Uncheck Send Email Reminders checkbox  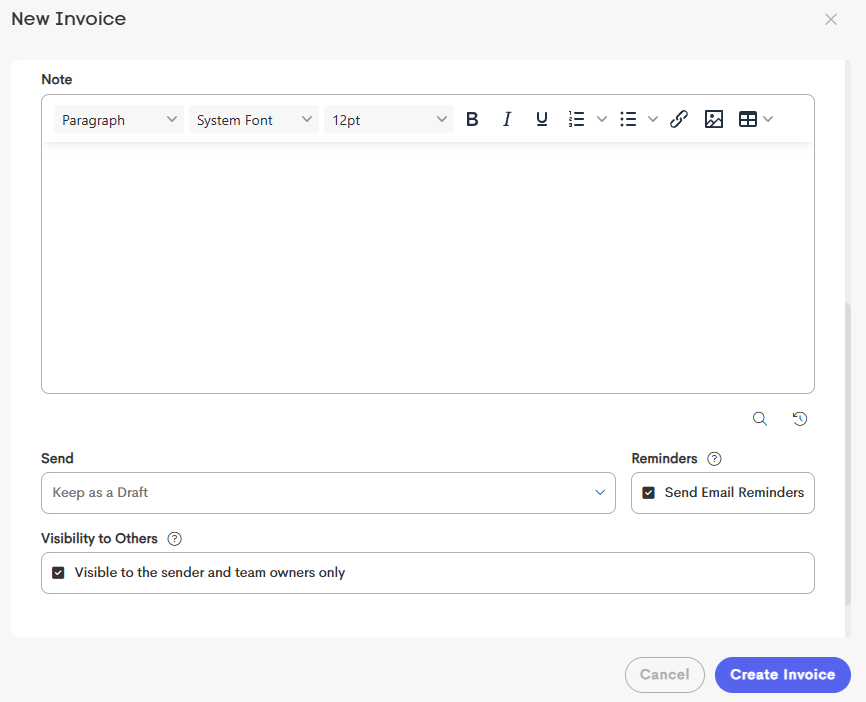point(648,493)
